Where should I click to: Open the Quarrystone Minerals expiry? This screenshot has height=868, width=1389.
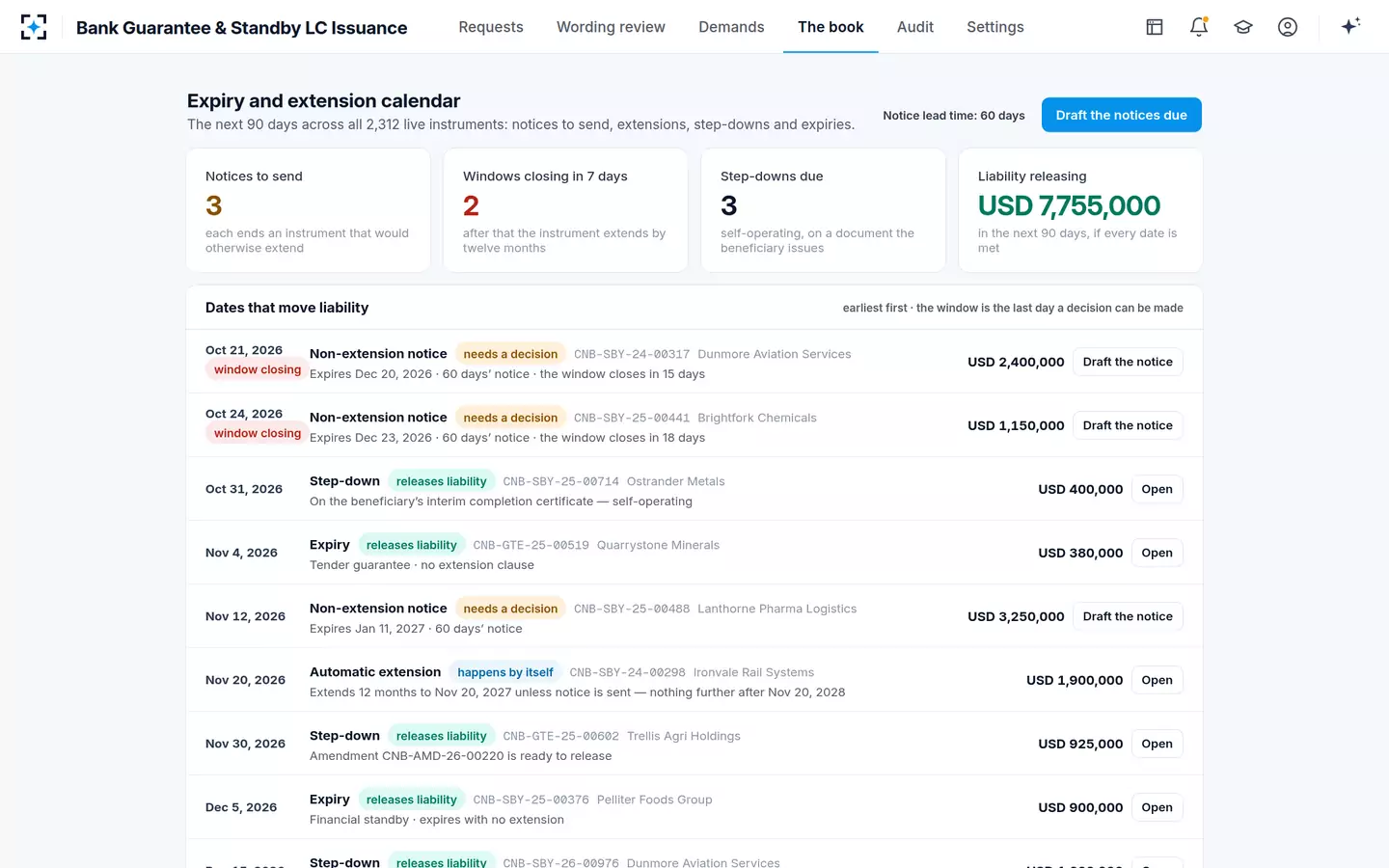[x=1157, y=553]
